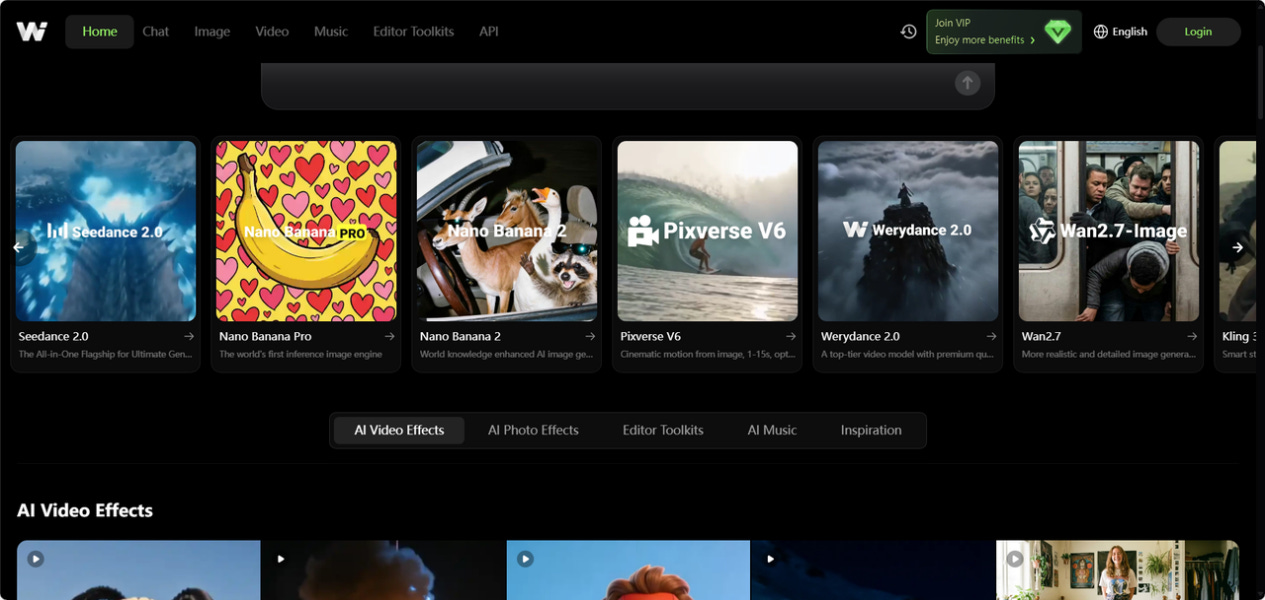Screen dimensions: 1265x600
Task: Click the arrow next to Seedance 2.0 title
Action: pos(189,337)
